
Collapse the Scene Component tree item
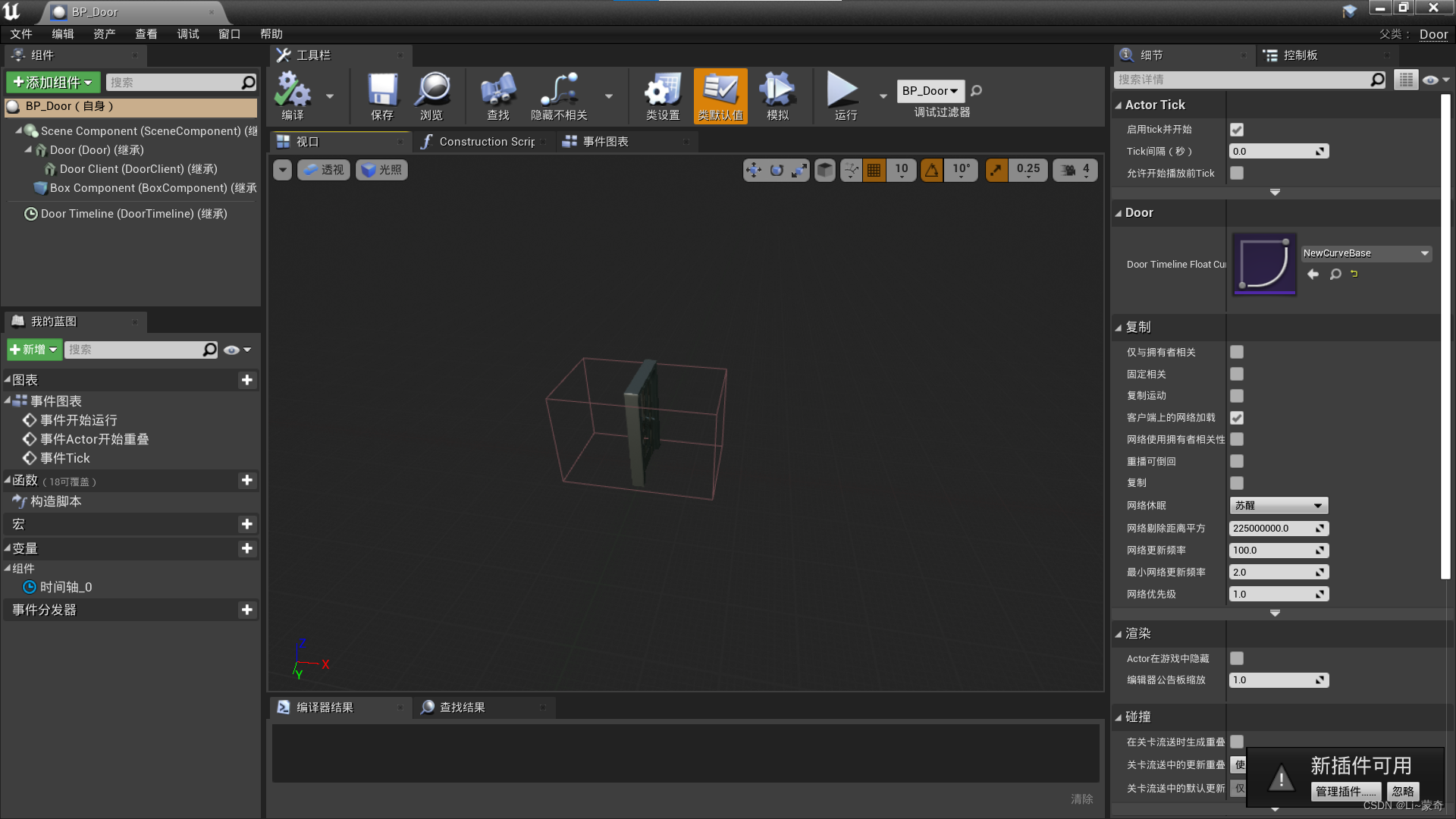(20, 130)
